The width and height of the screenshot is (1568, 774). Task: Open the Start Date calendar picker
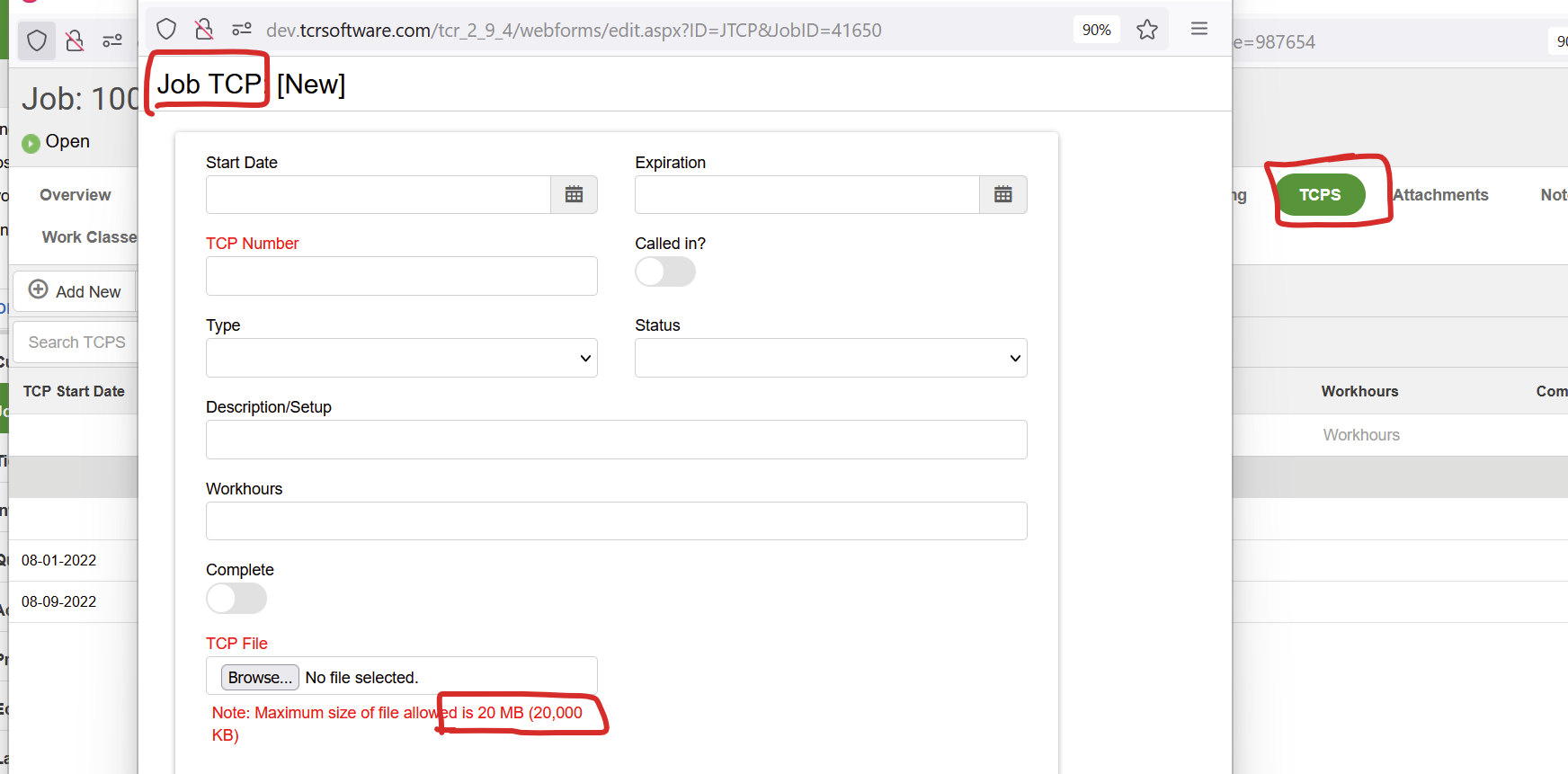pos(574,194)
